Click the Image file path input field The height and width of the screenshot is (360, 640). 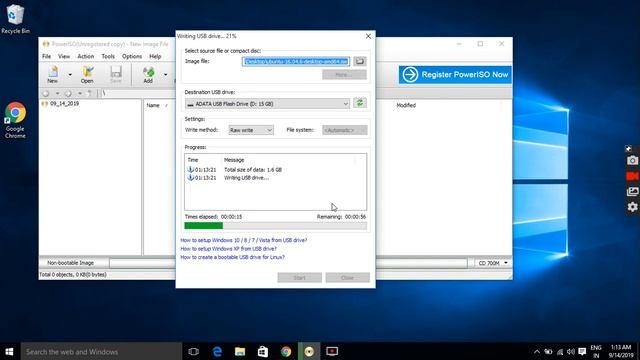pyautogui.click(x=296, y=61)
